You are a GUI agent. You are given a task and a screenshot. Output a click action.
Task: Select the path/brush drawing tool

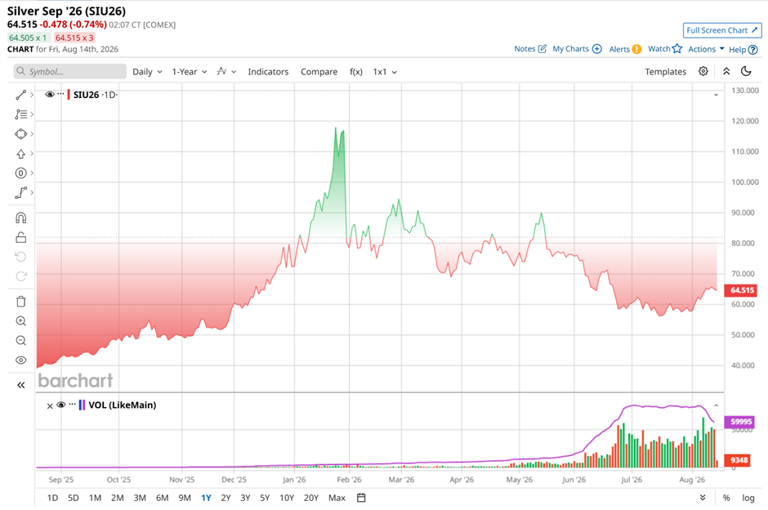(x=21, y=193)
